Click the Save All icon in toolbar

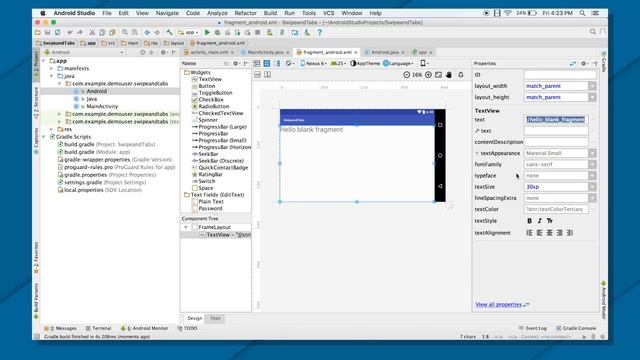(47, 32)
